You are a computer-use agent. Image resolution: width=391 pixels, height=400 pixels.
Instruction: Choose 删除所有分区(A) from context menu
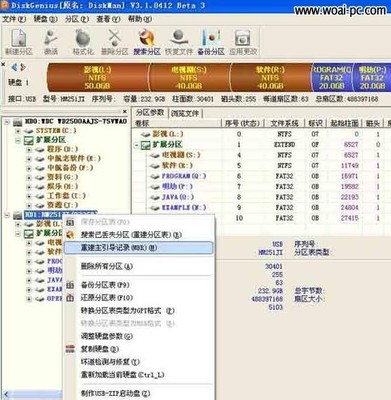pos(138,266)
